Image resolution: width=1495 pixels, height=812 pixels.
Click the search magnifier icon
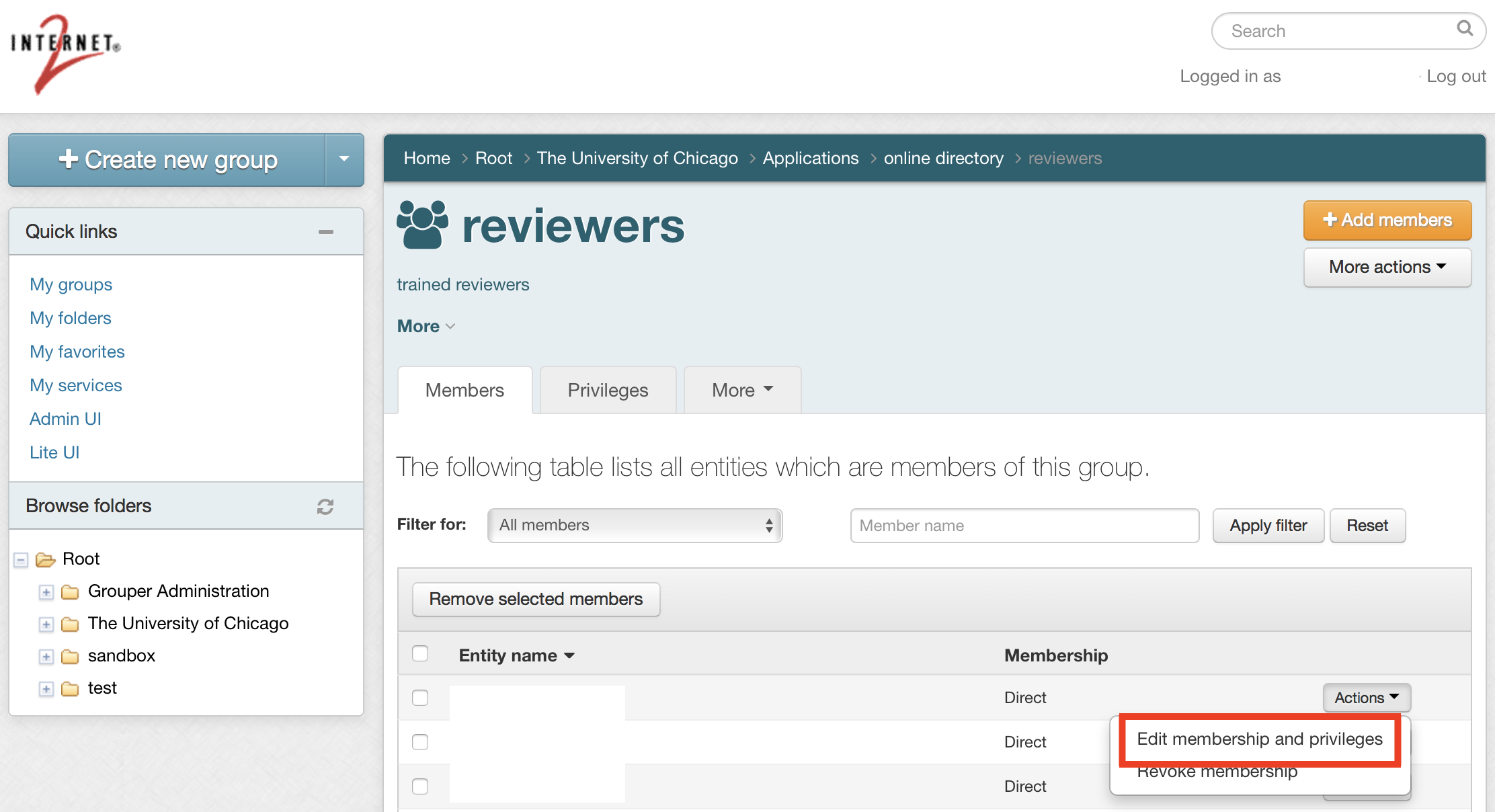pyautogui.click(x=1464, y=30)
